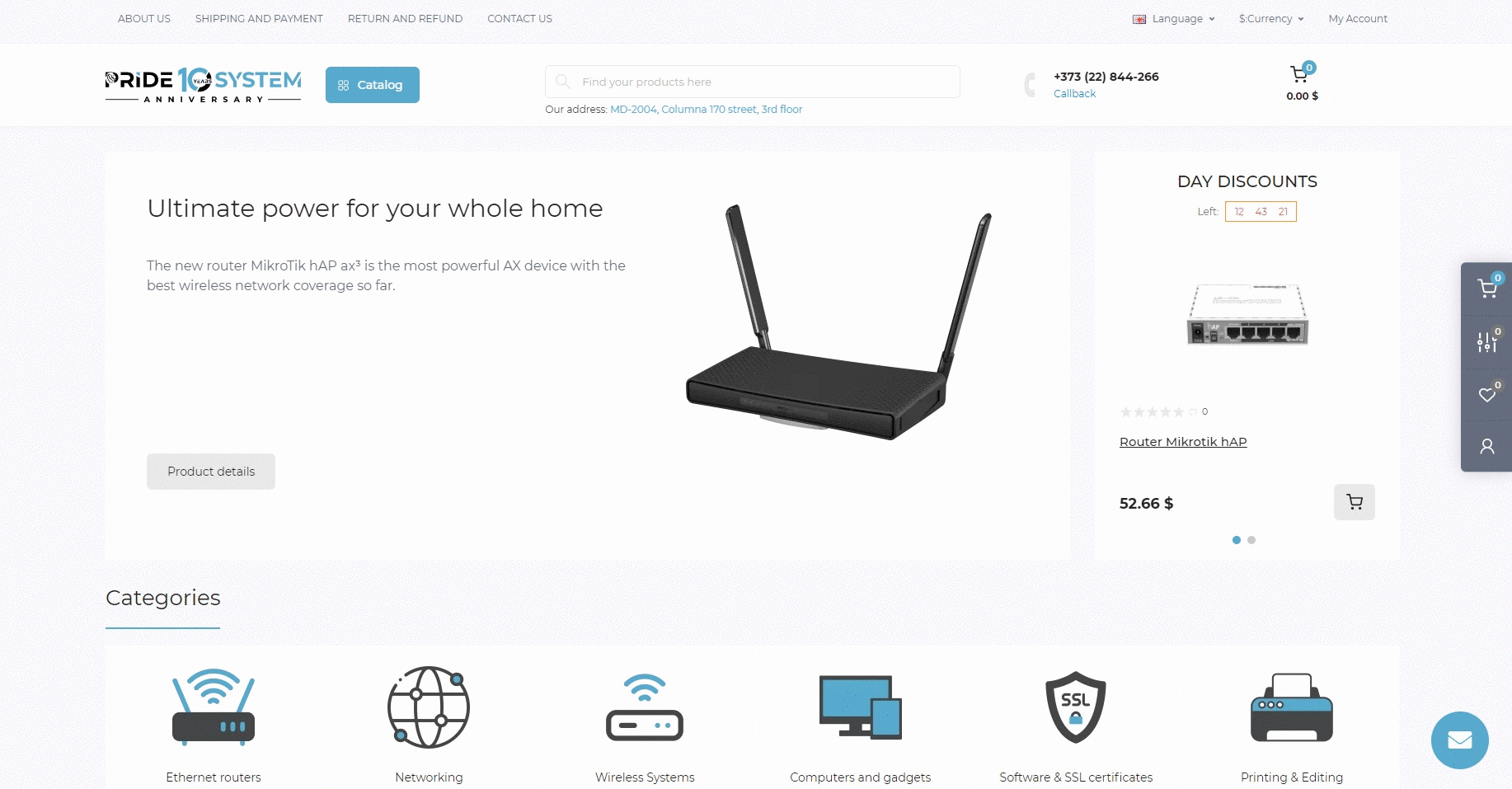Open the Catalog menu button

tap(373, 85)
